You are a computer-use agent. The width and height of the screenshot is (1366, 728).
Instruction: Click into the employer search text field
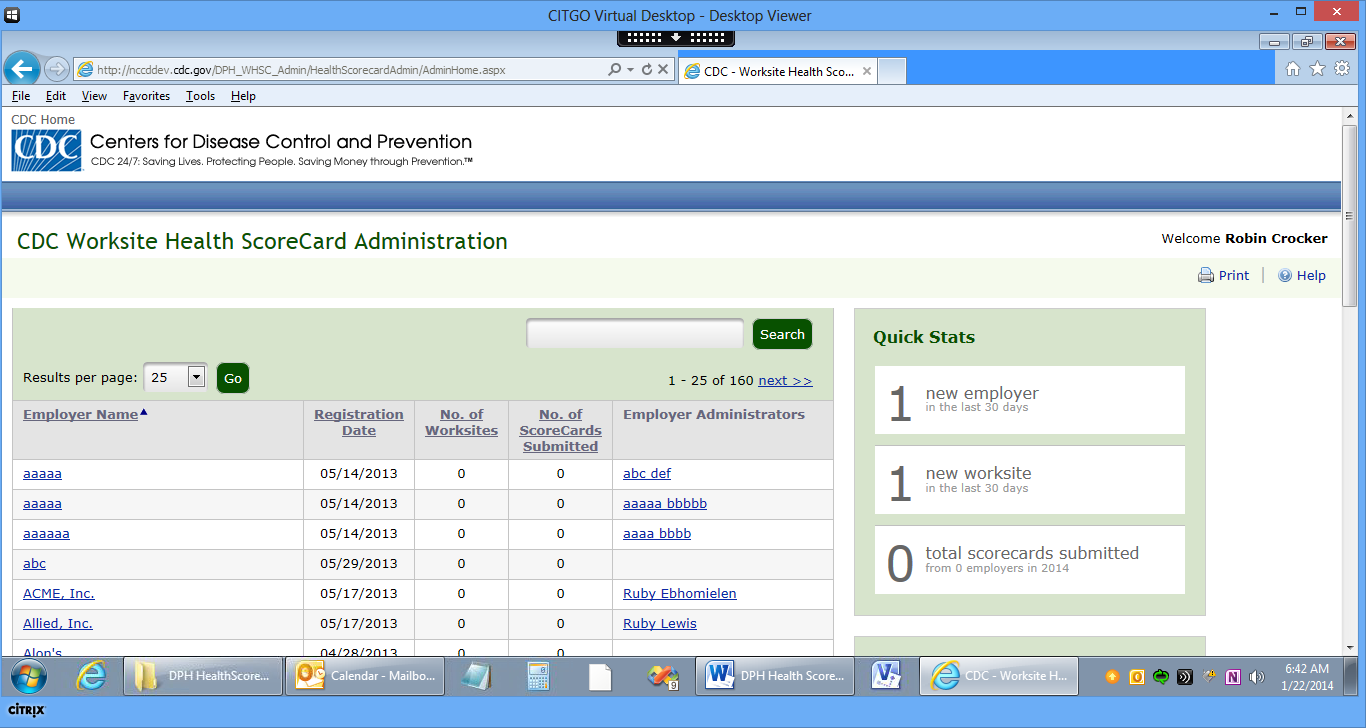click(x=635, y=335)
